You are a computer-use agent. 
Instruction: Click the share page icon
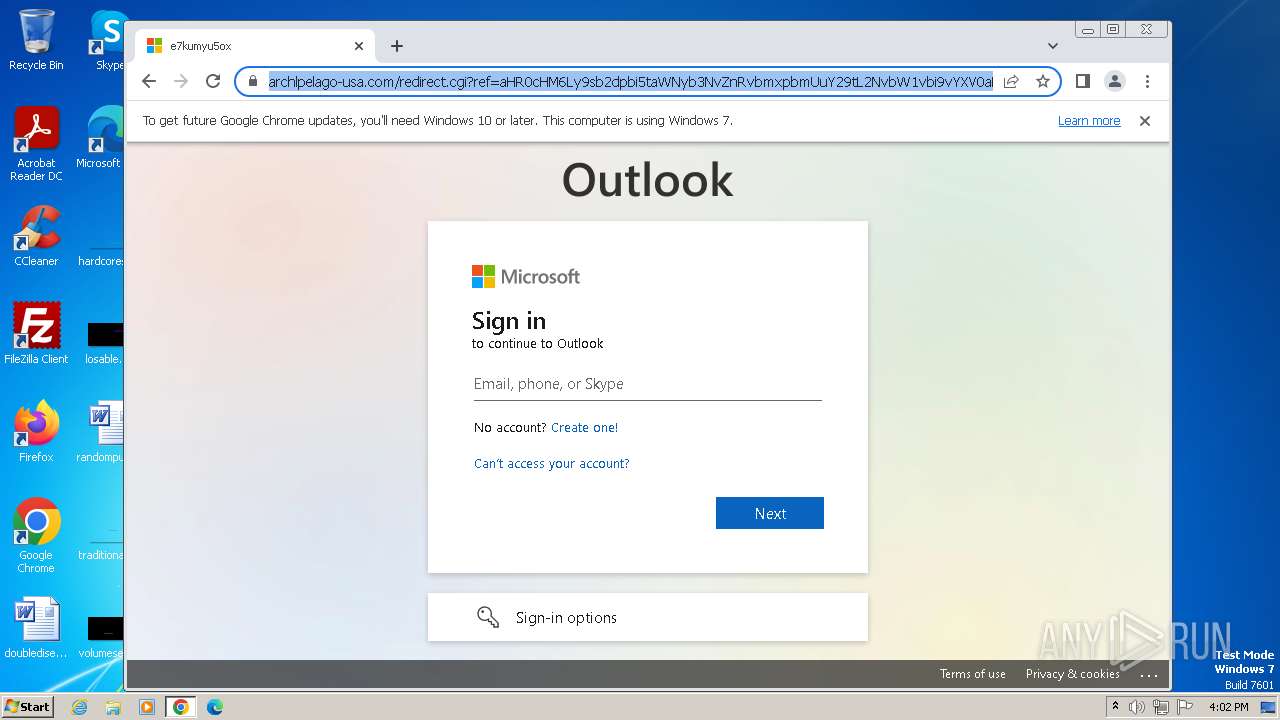[1011, 81]
